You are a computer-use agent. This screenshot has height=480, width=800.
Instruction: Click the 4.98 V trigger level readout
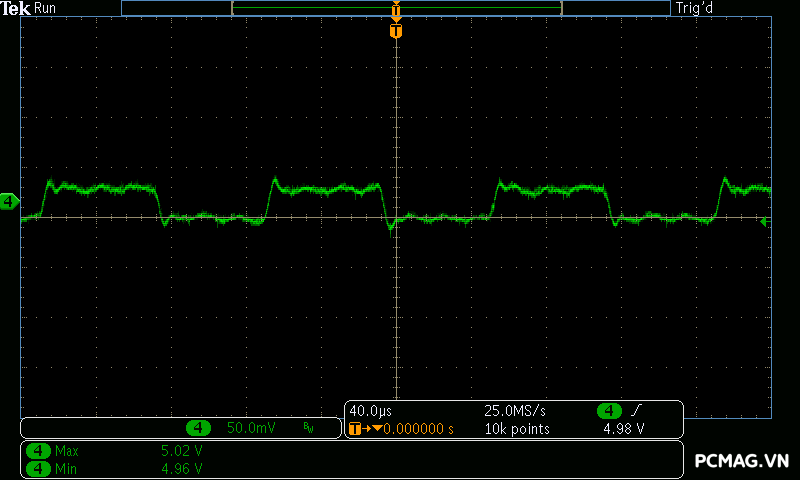623,429
